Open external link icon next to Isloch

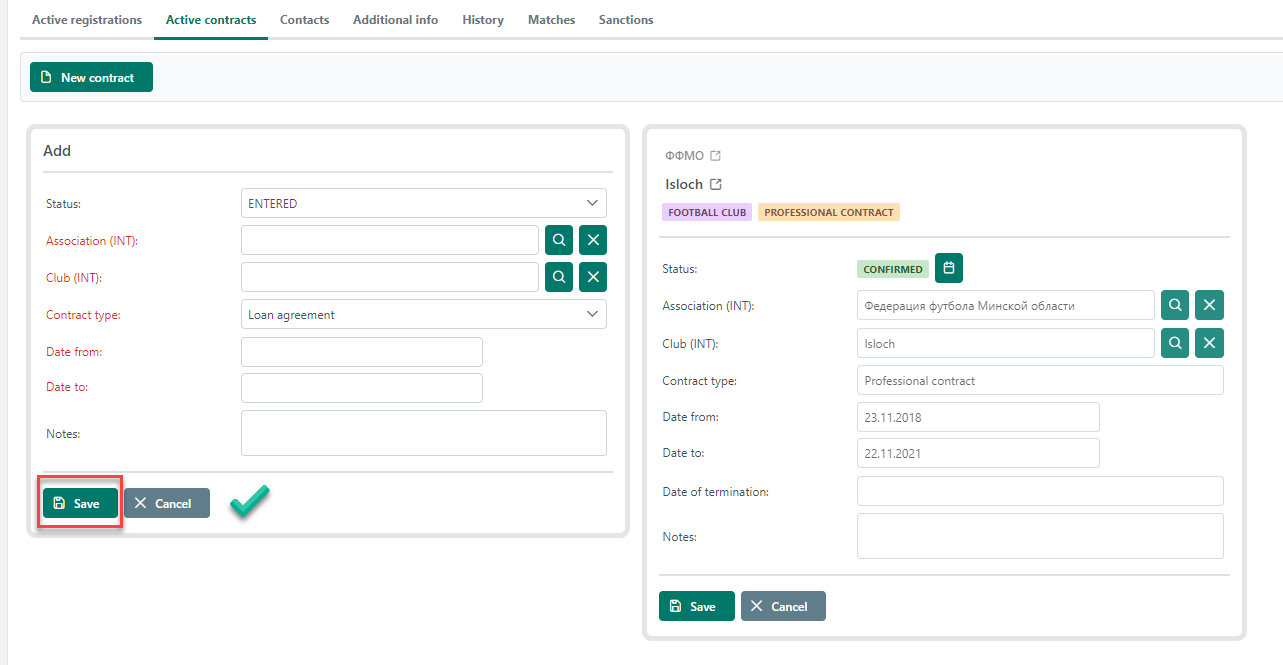tap(716, 184)
